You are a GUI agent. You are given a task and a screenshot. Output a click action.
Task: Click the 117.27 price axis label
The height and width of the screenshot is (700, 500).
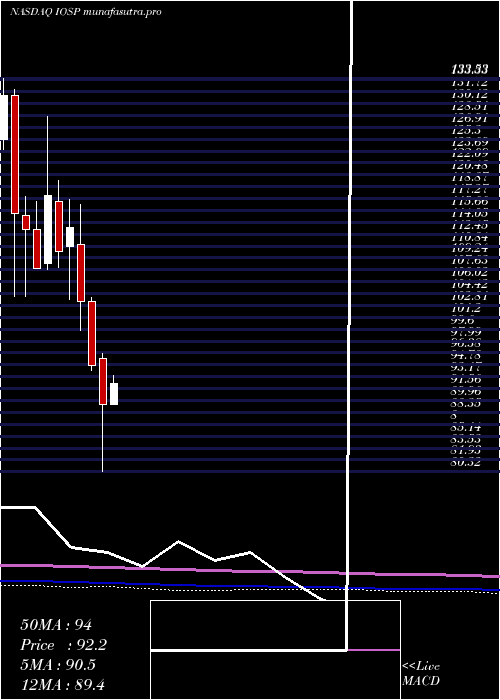pos(470,190)
